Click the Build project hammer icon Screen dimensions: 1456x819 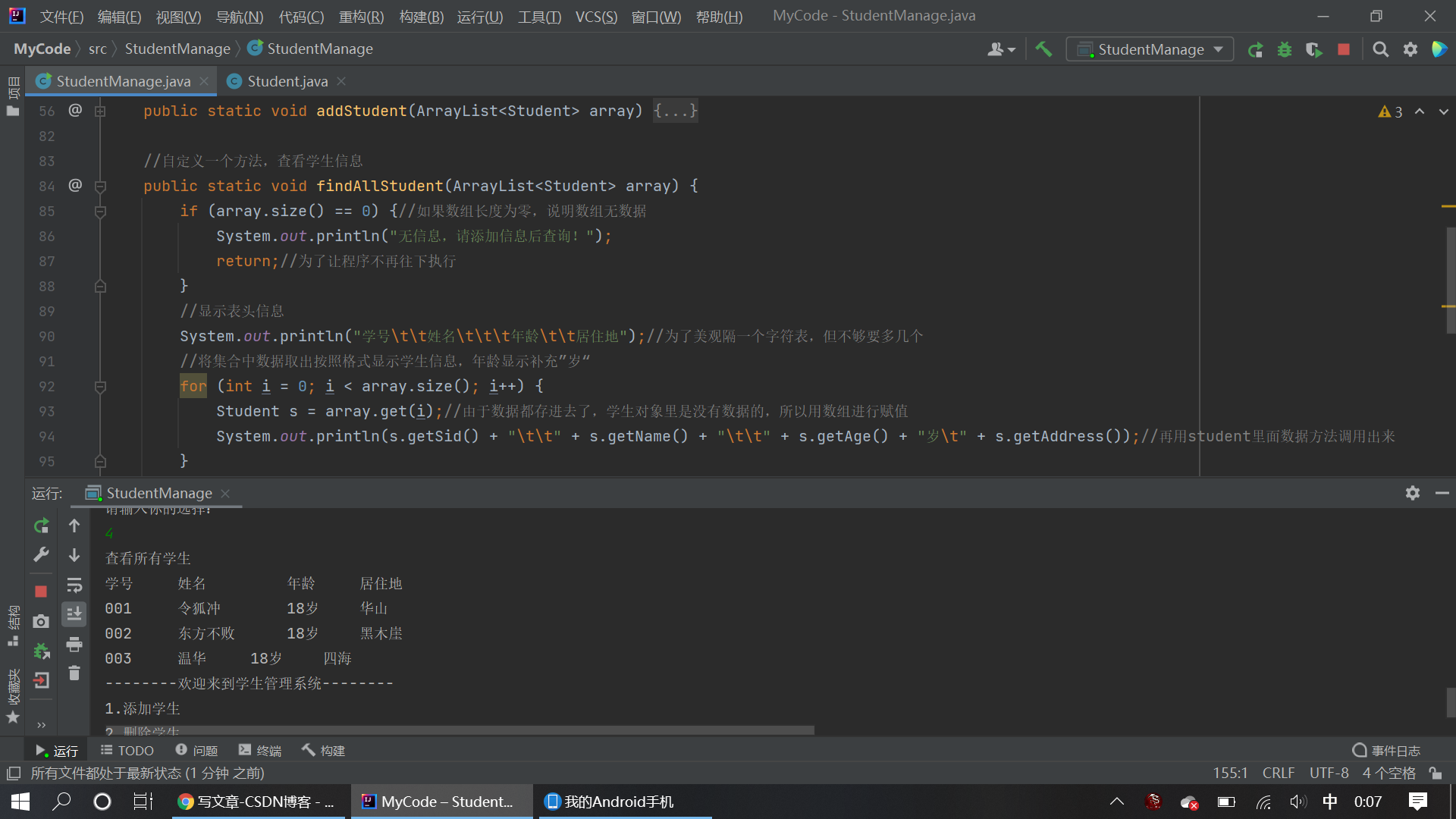click(x=1043, y=49)
